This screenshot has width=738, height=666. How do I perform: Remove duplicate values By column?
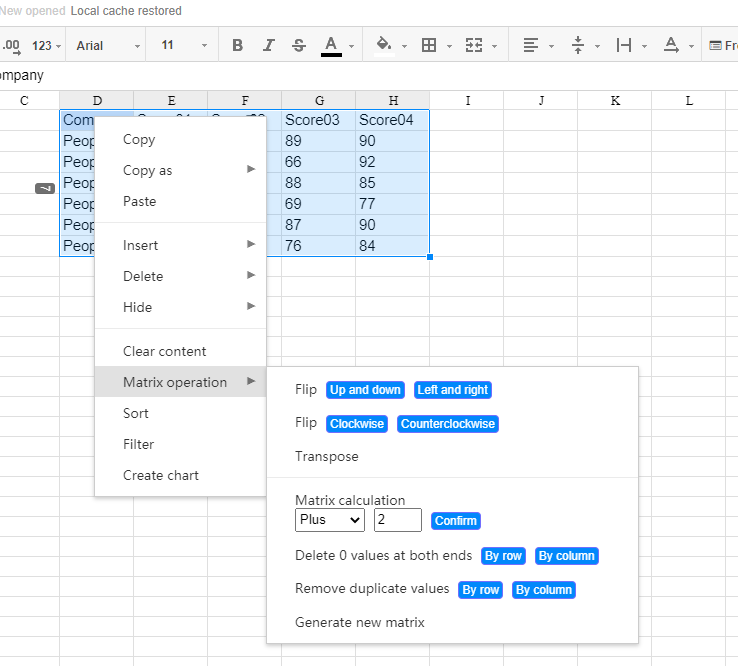pyautogui.click(x=544, y=590)
